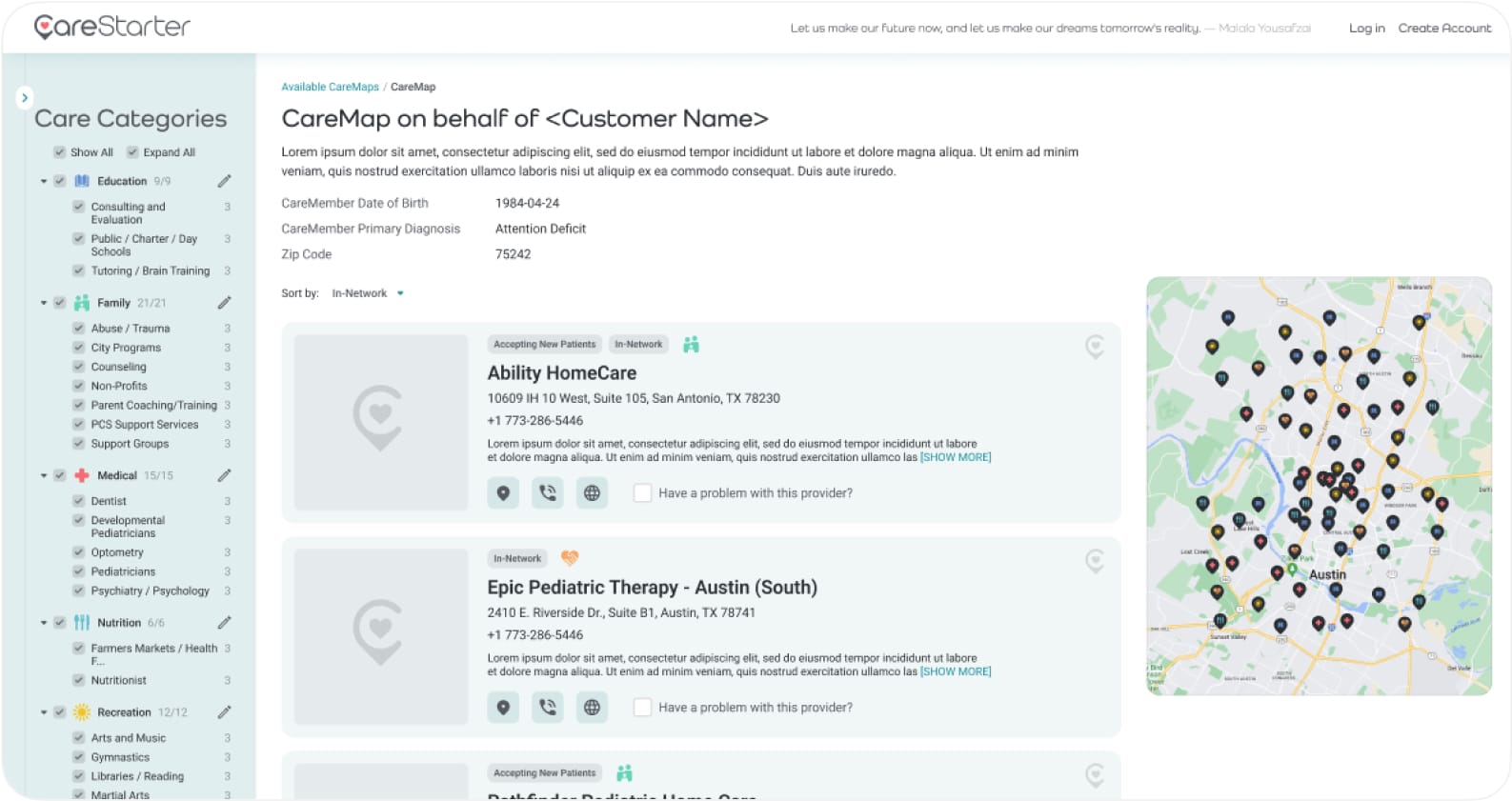Screen dimensions: 1512x801
Task: Open map location for Epic Pediatric Therapy
Action: pos(503,708)
